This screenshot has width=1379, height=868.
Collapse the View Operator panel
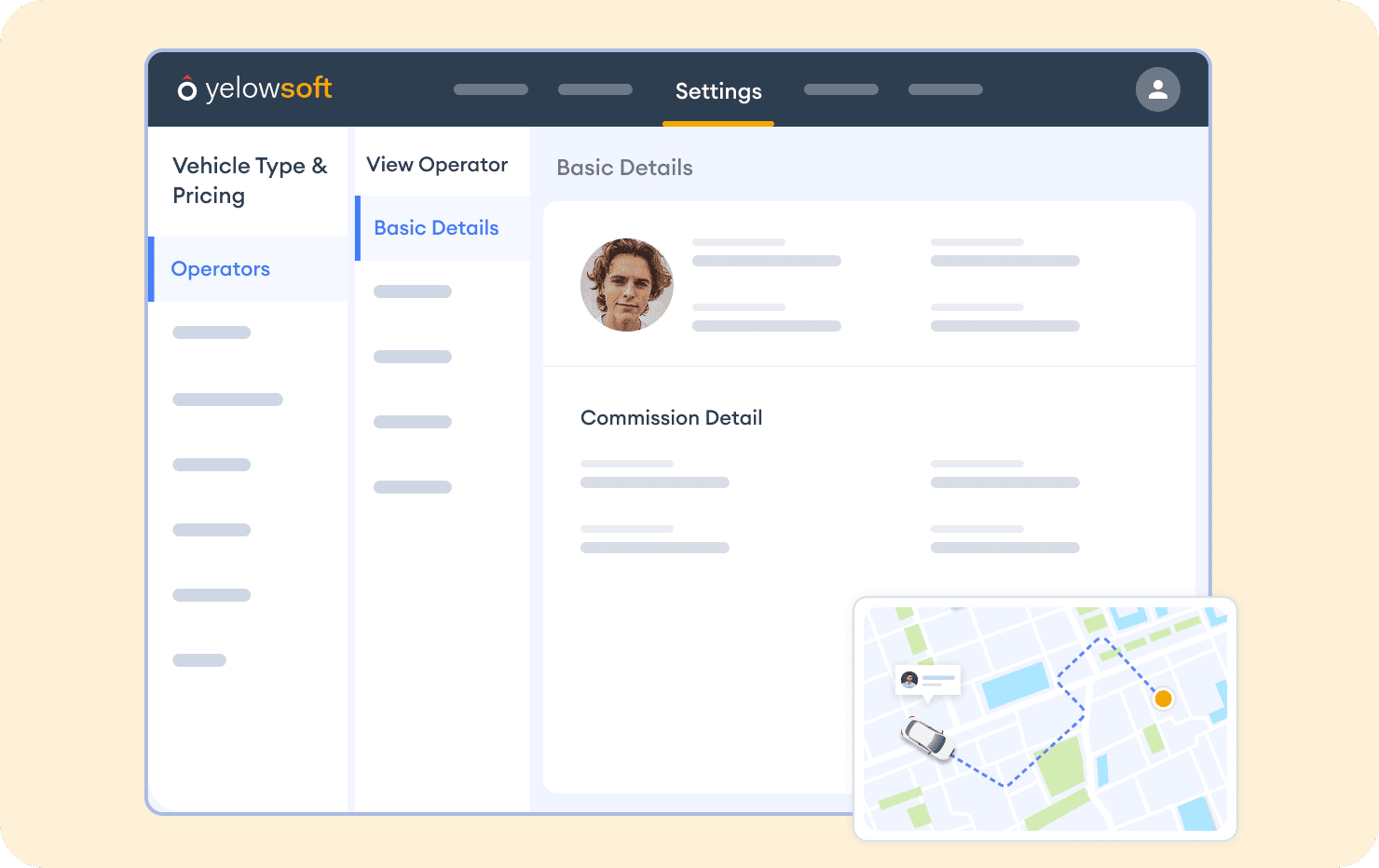point(437,164)
